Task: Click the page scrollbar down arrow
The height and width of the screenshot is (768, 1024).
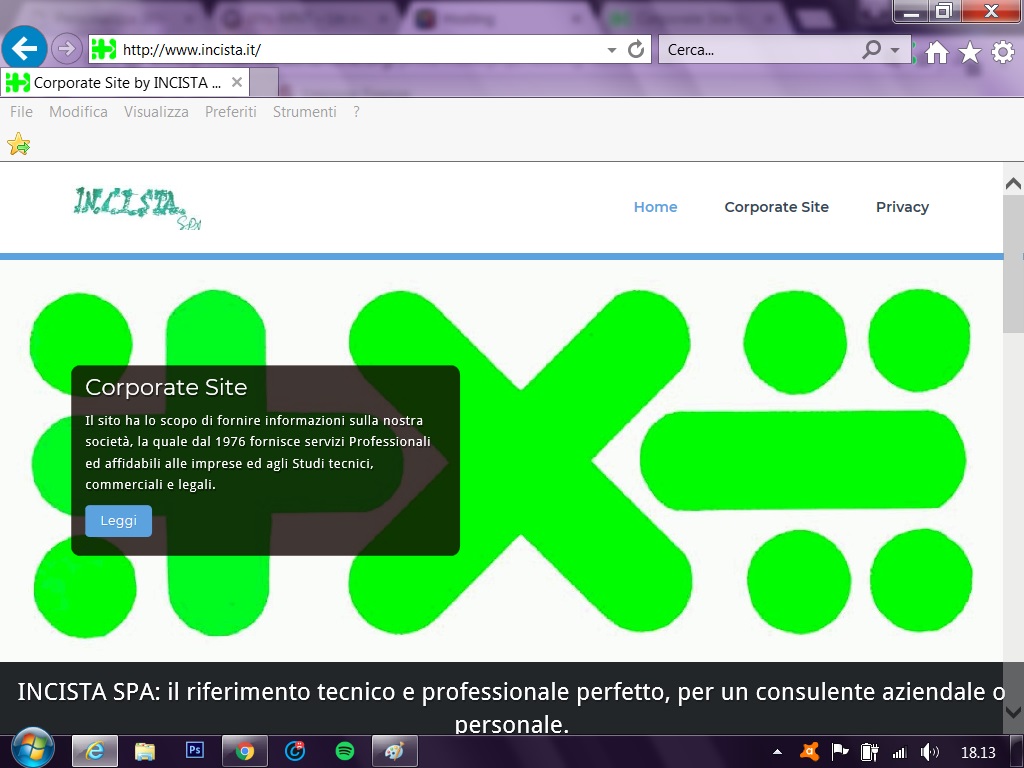Action: coord(1013,711)
